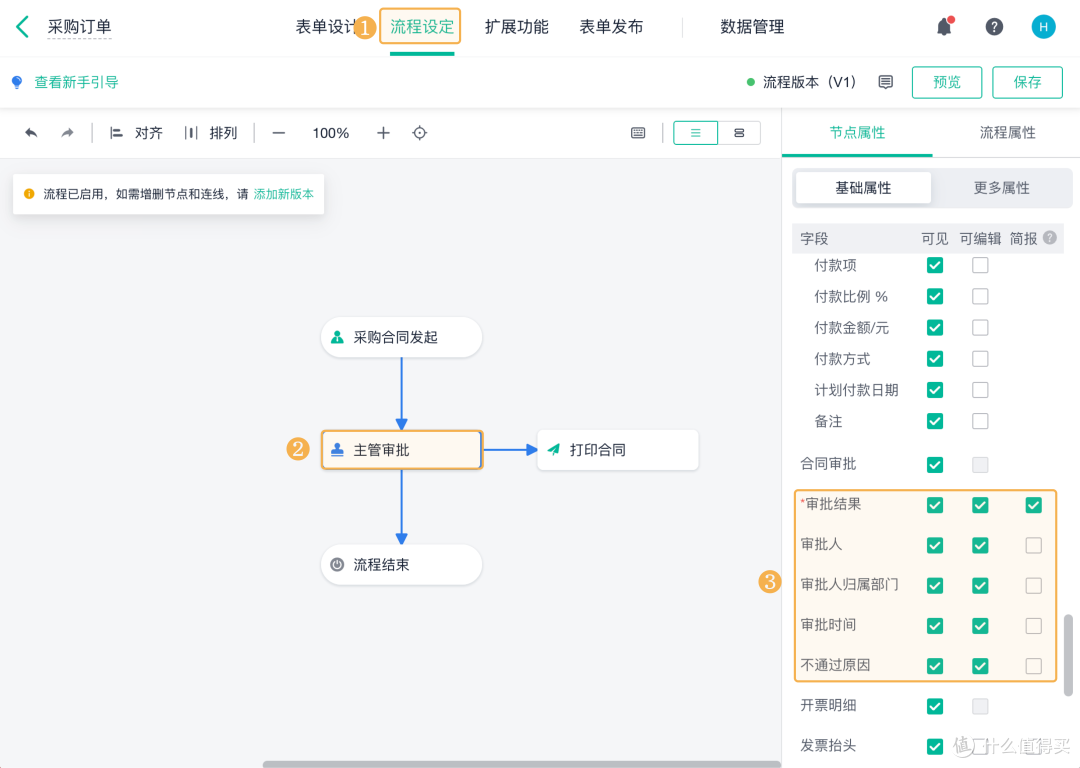Switch to the 节点属性 tab

point(857,132)
